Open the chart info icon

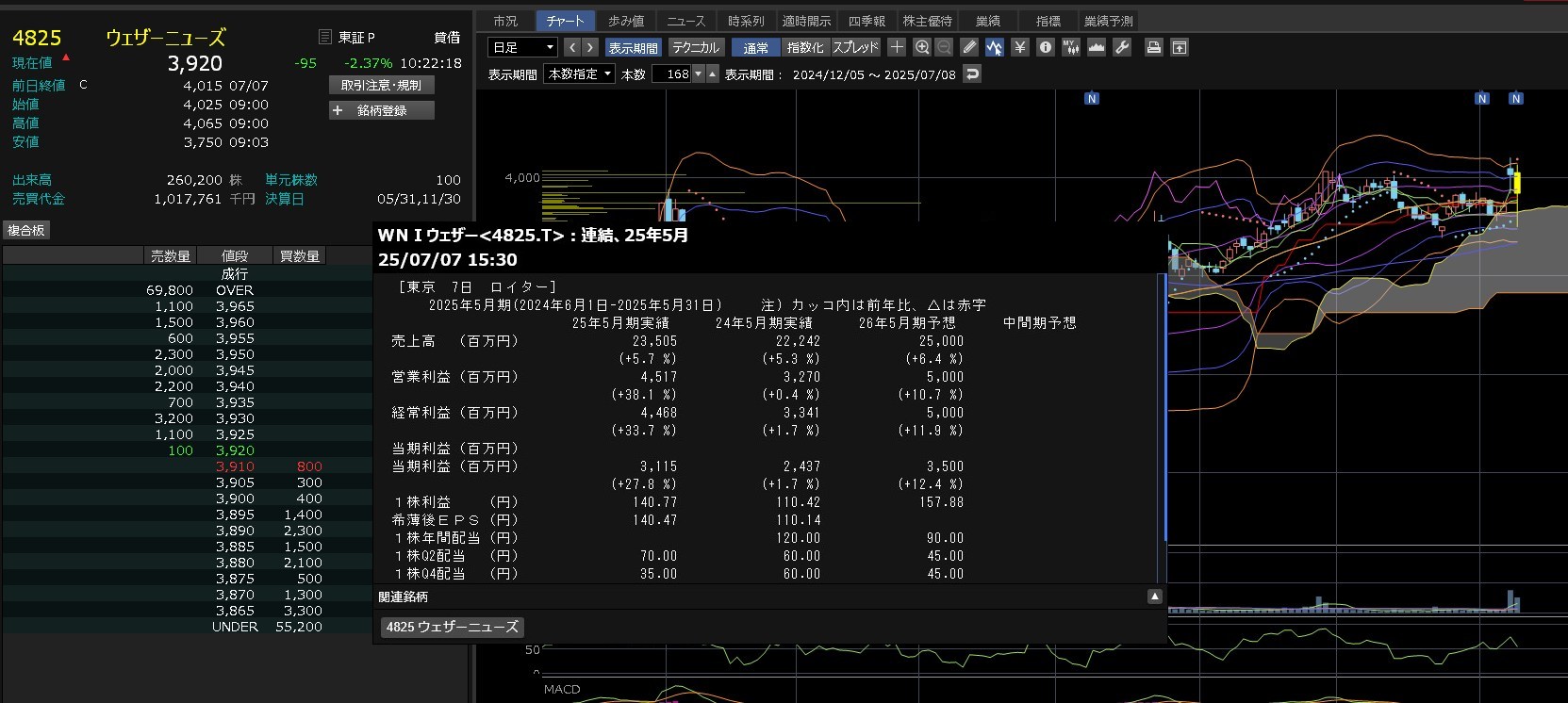(x=1046, y=47)
